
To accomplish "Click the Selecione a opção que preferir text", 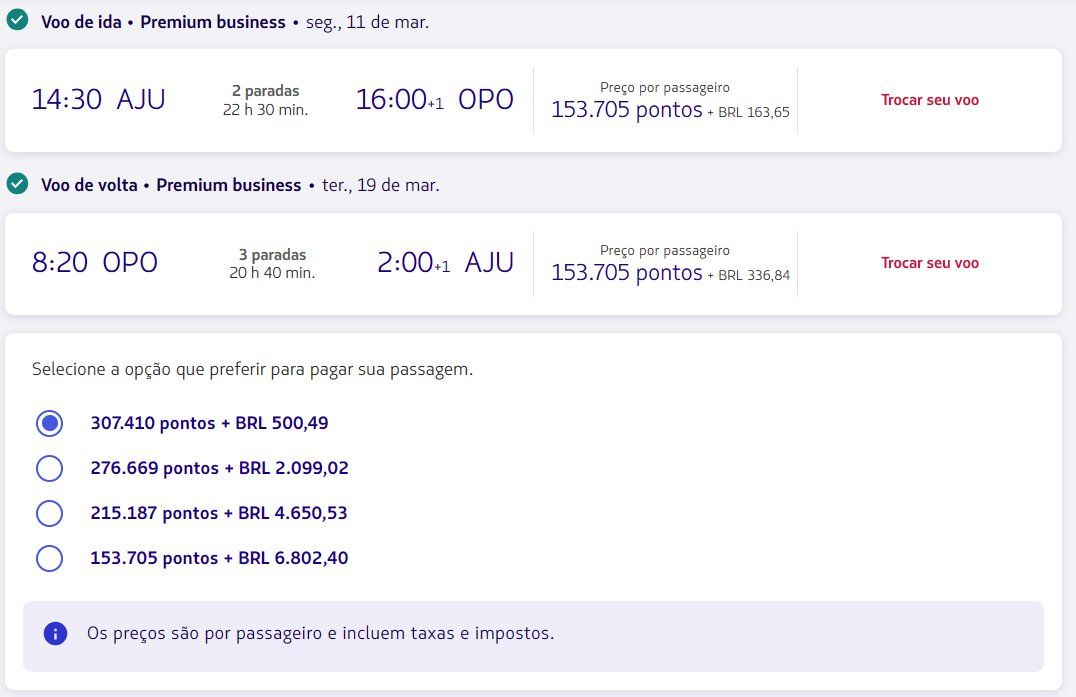I will click(253, 370).
